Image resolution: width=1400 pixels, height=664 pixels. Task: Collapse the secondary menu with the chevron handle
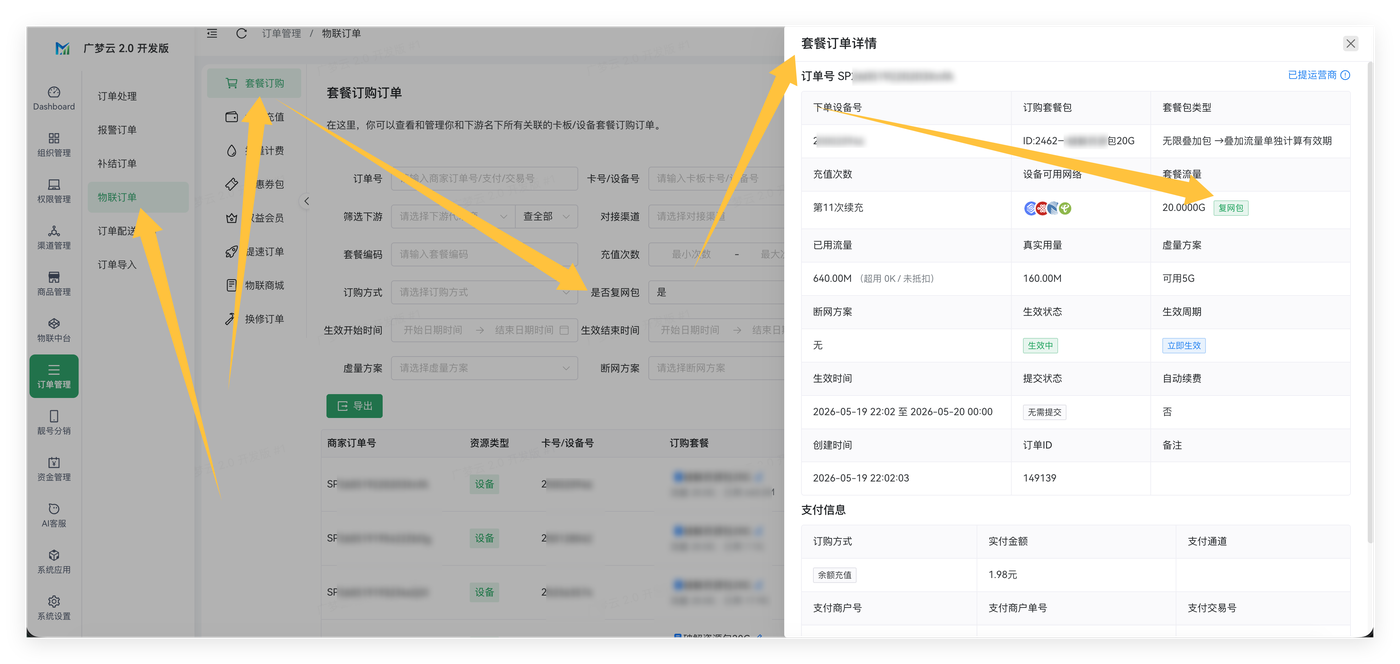click(307, 201)
